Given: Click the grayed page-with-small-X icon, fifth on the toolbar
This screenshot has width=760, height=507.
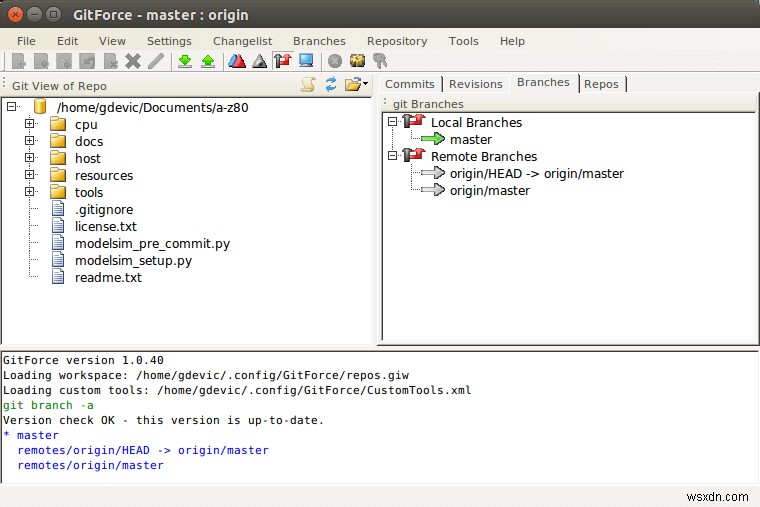Looking at the screenshot, I should (x=111, y=61).
